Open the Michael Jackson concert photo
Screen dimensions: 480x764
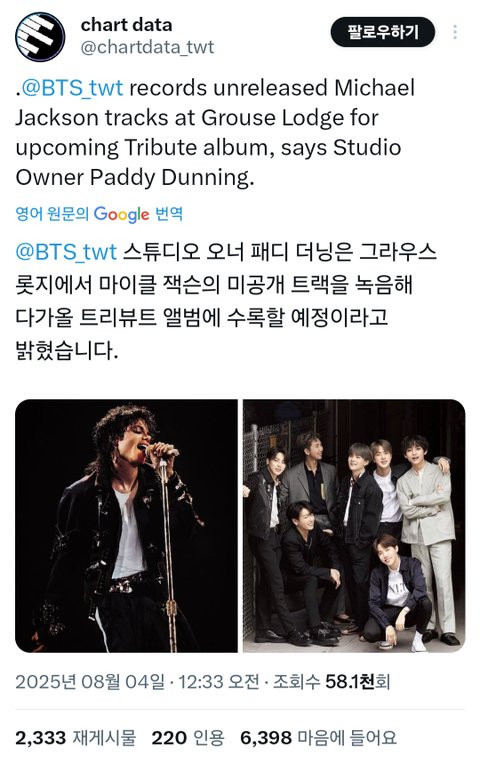click(x=126, y=526)
